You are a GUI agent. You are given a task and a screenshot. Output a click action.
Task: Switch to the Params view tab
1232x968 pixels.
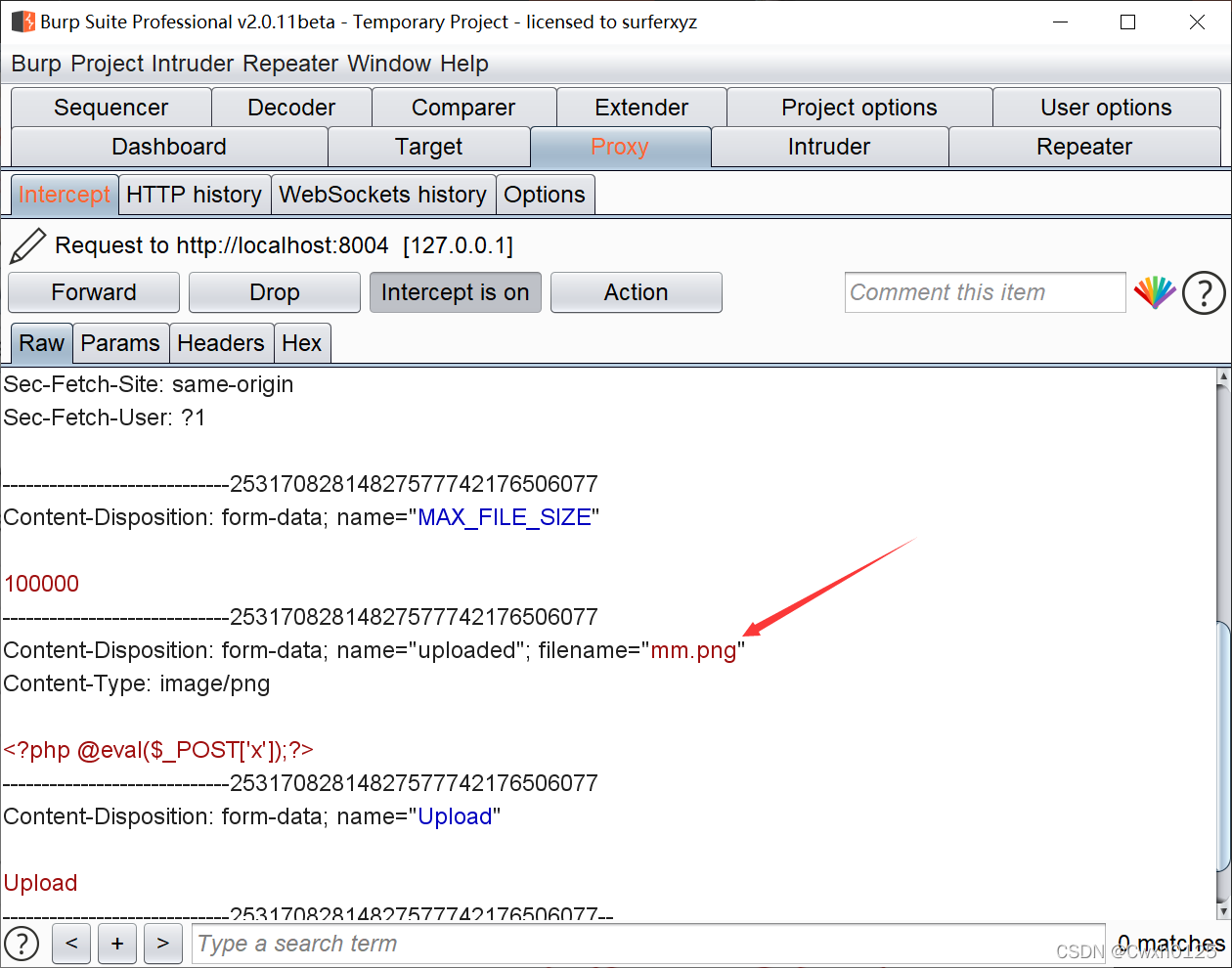tap(120, 343)
